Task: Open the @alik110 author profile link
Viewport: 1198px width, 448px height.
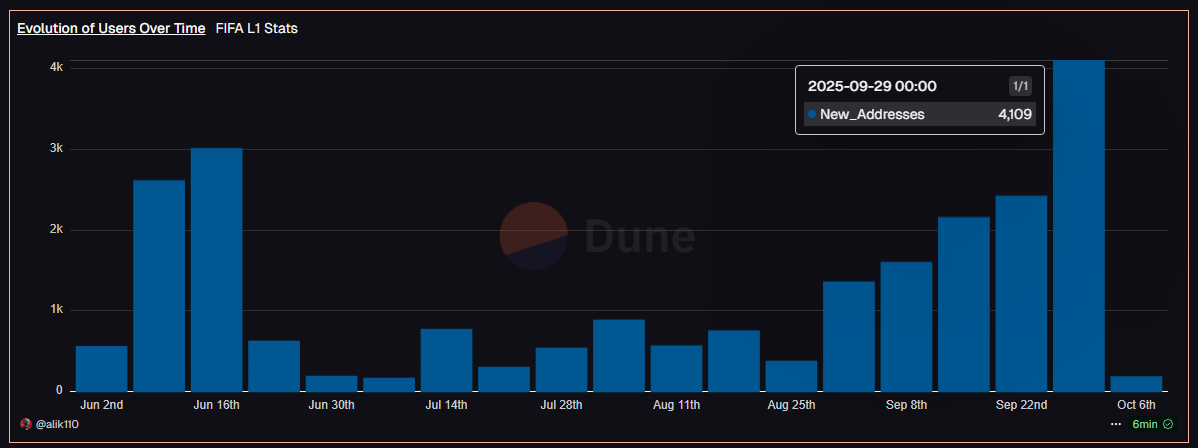Action: (x=57, y=424)
